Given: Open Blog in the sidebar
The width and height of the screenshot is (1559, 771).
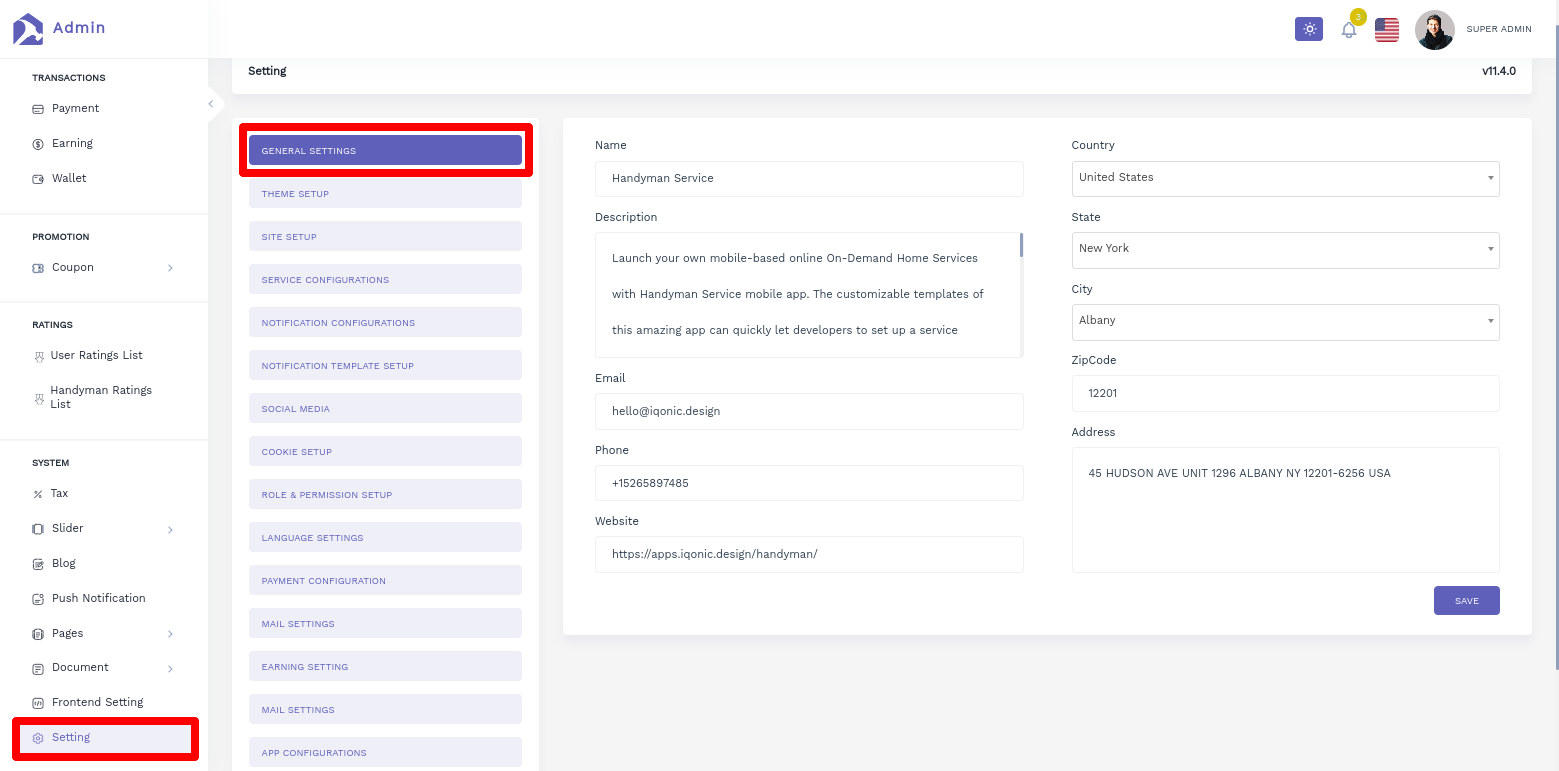Looking at the screenshot, I should click(64, 564).
